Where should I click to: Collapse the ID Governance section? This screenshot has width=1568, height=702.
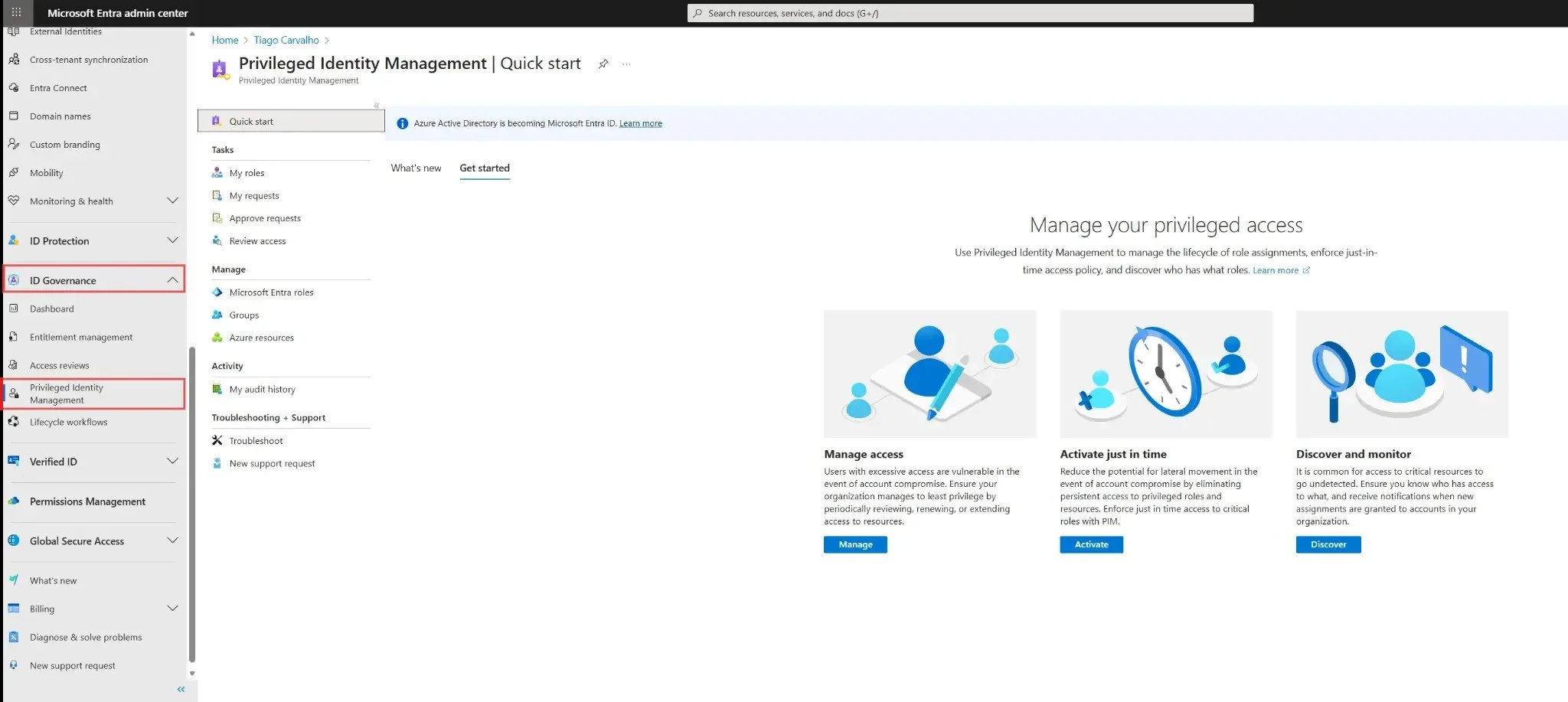[x=172, y=280]
